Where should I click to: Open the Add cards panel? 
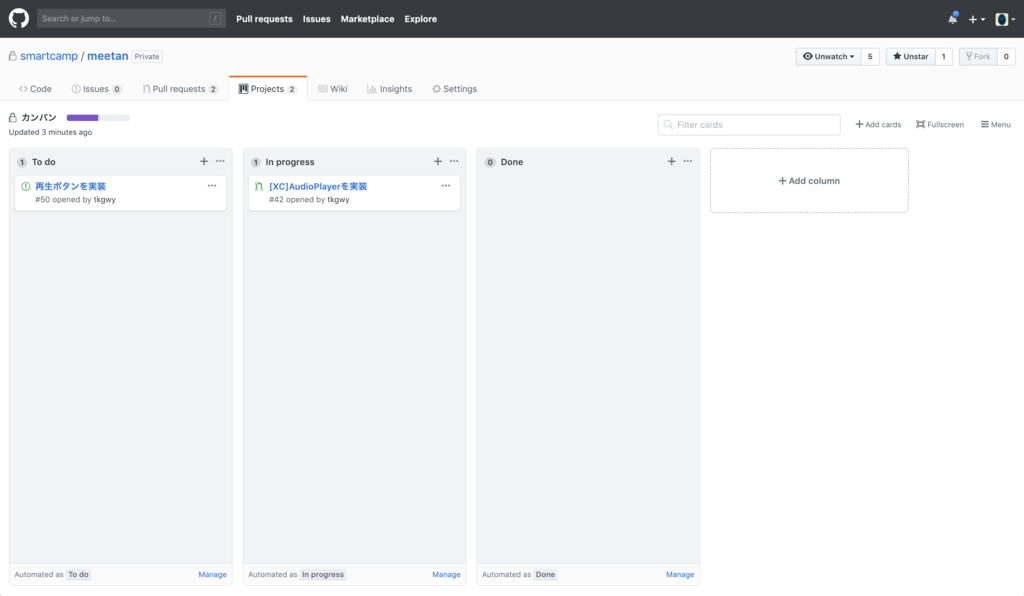(x=878, y=124)
